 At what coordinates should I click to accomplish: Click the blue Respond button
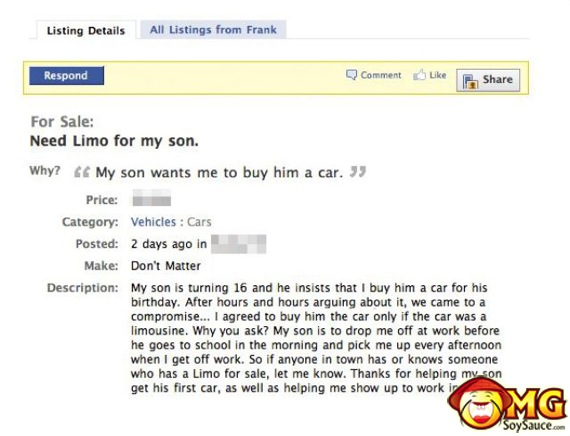point(67,76)
